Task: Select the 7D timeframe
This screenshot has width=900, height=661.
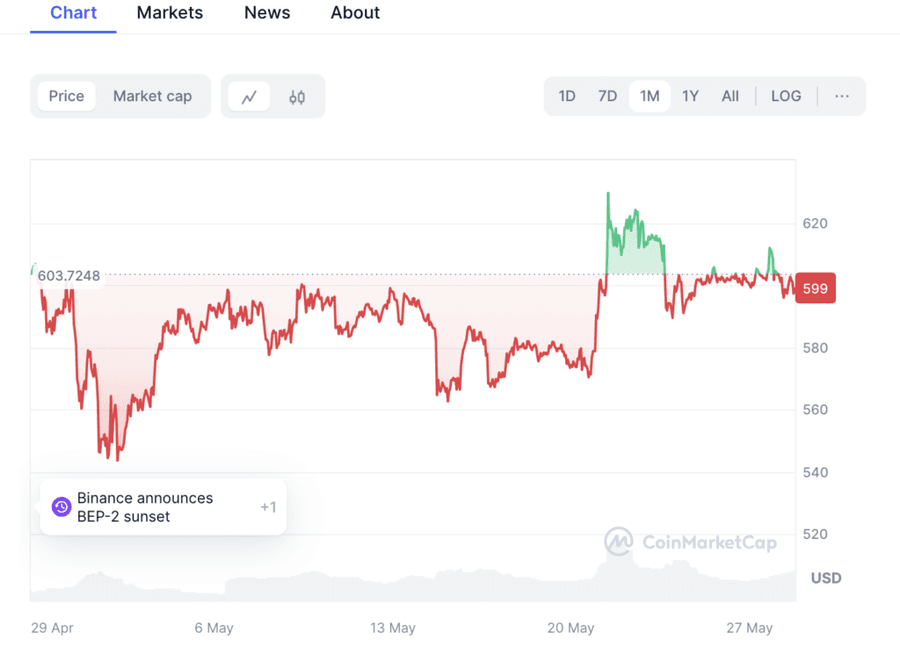Action: pyautogui.click(x=607, y=95)
